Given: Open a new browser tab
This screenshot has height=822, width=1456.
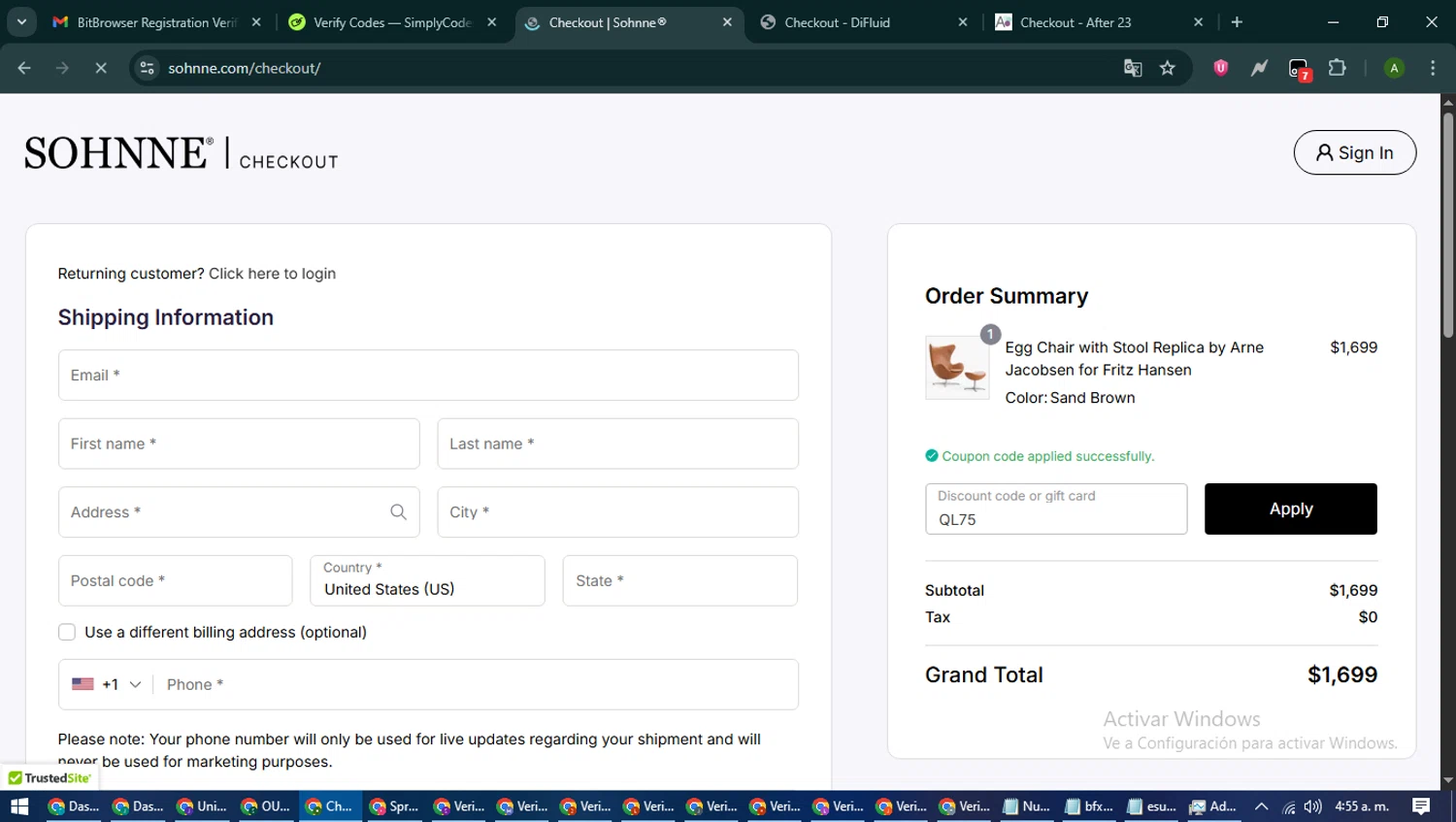Looking at the screenshot, I should [1237, 21].
